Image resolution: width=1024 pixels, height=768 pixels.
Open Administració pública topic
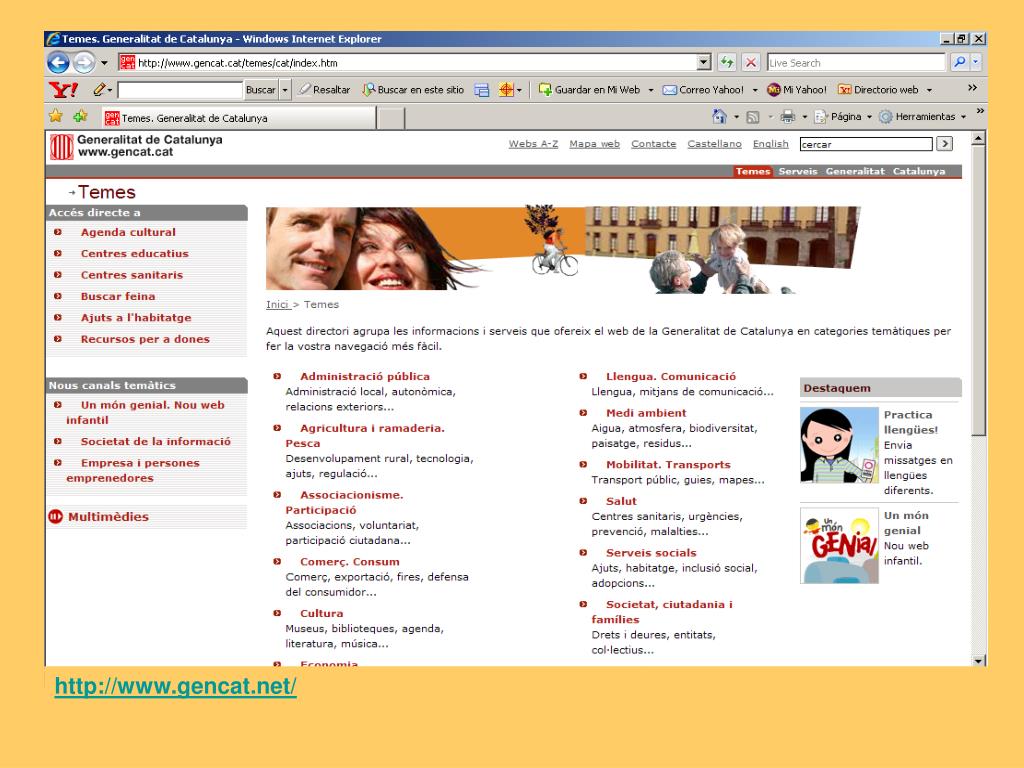(364, 376)
